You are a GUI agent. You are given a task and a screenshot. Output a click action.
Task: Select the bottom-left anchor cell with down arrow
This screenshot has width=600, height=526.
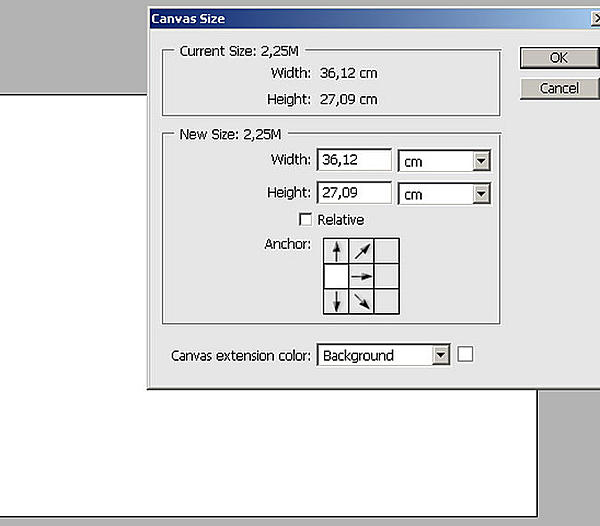tap(336, 301)
